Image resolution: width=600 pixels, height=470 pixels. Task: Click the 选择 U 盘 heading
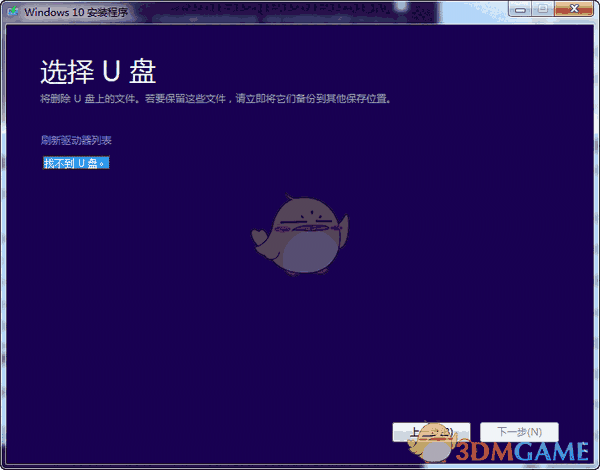(98, 72)
